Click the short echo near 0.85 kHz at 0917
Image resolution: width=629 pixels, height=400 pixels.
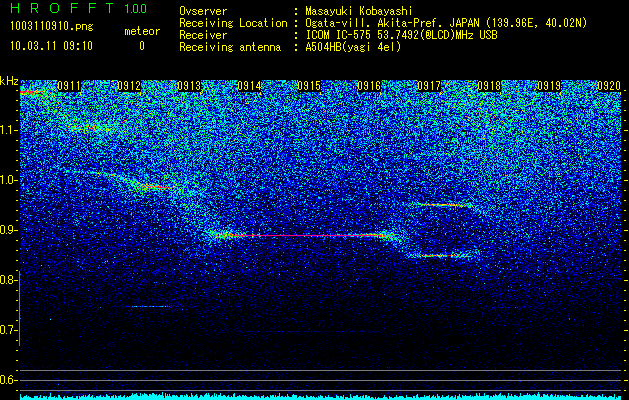click(x=441, y=256)
